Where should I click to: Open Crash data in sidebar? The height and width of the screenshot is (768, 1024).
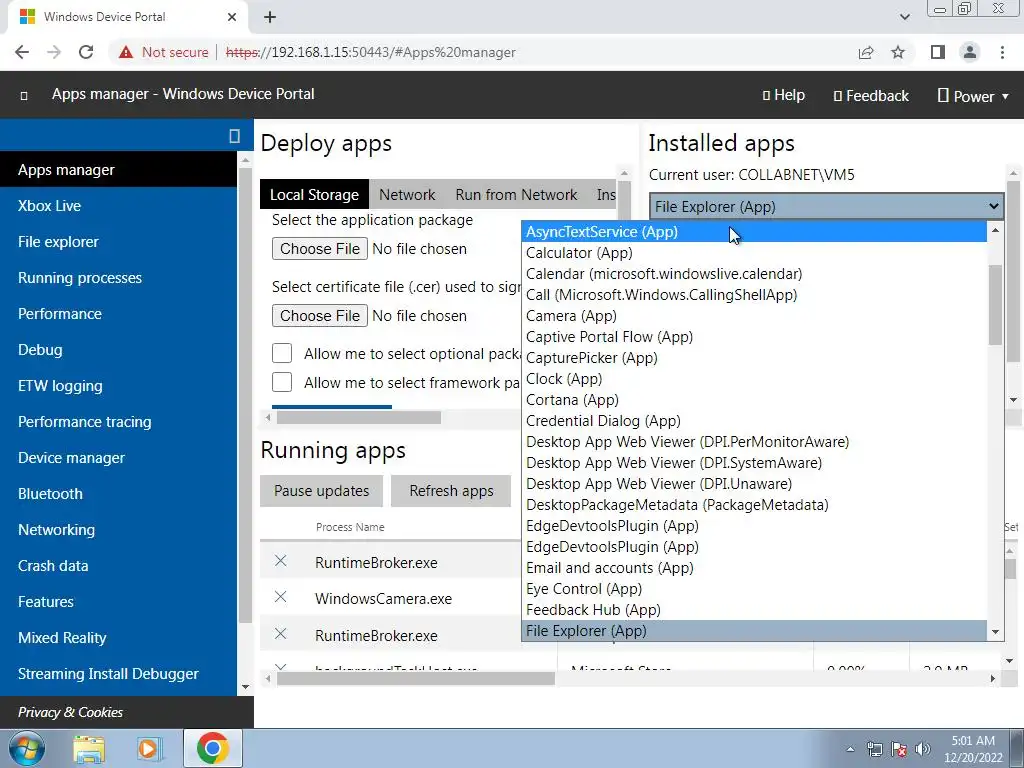pos(53,566)
